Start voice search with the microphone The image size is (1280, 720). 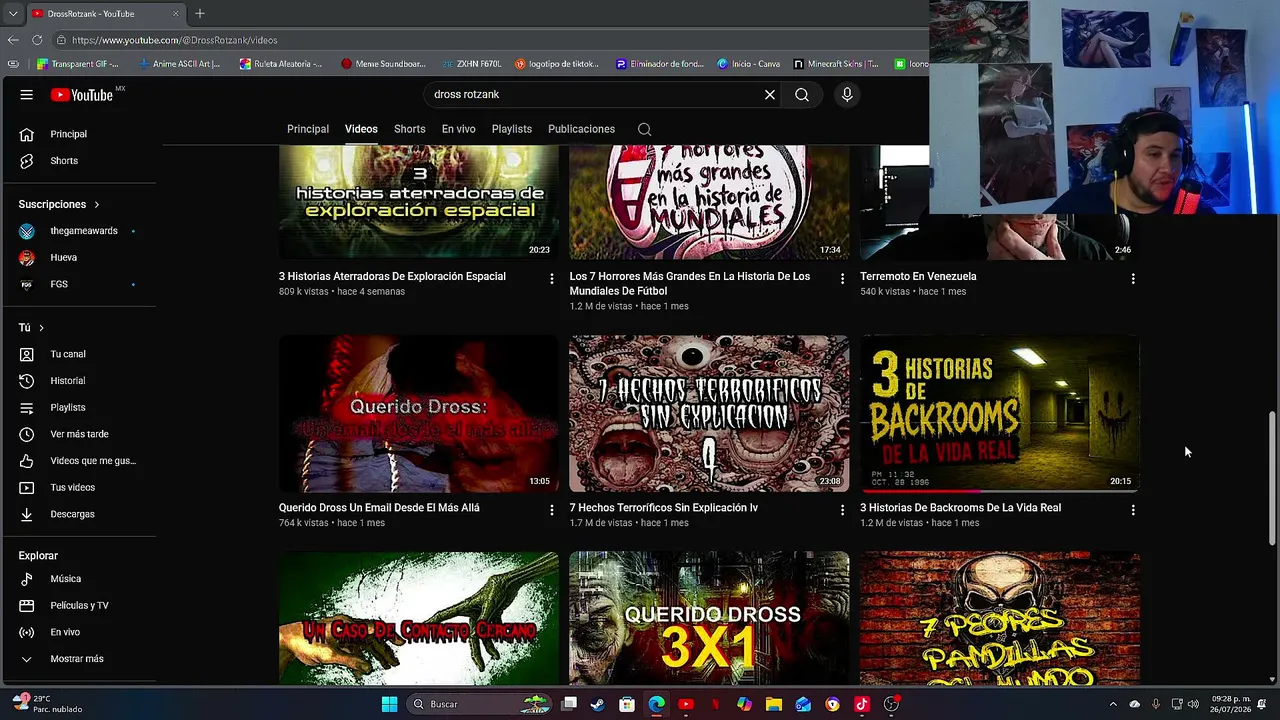click(847, 95)
